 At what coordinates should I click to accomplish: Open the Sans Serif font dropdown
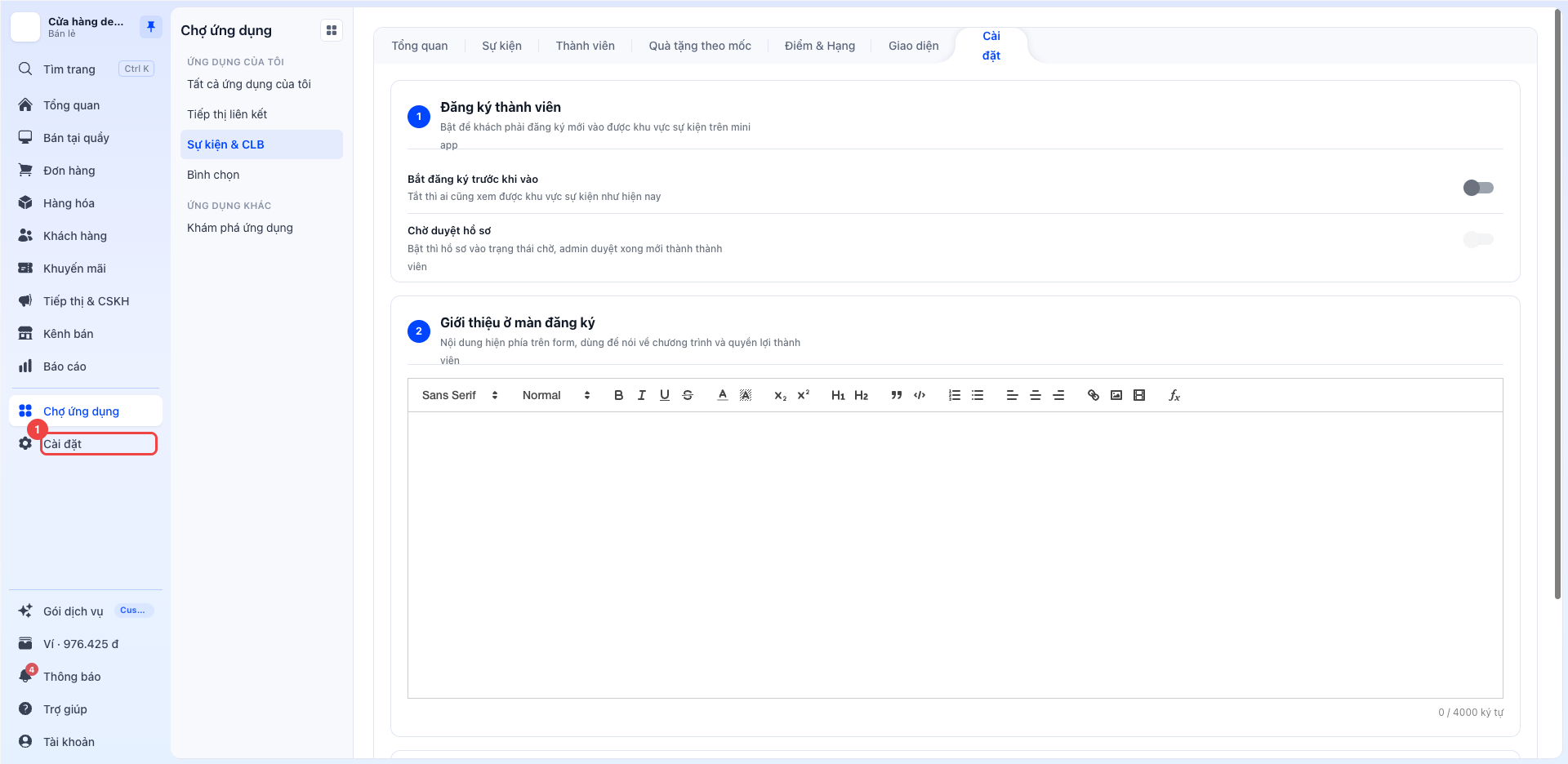pos(460,395)
